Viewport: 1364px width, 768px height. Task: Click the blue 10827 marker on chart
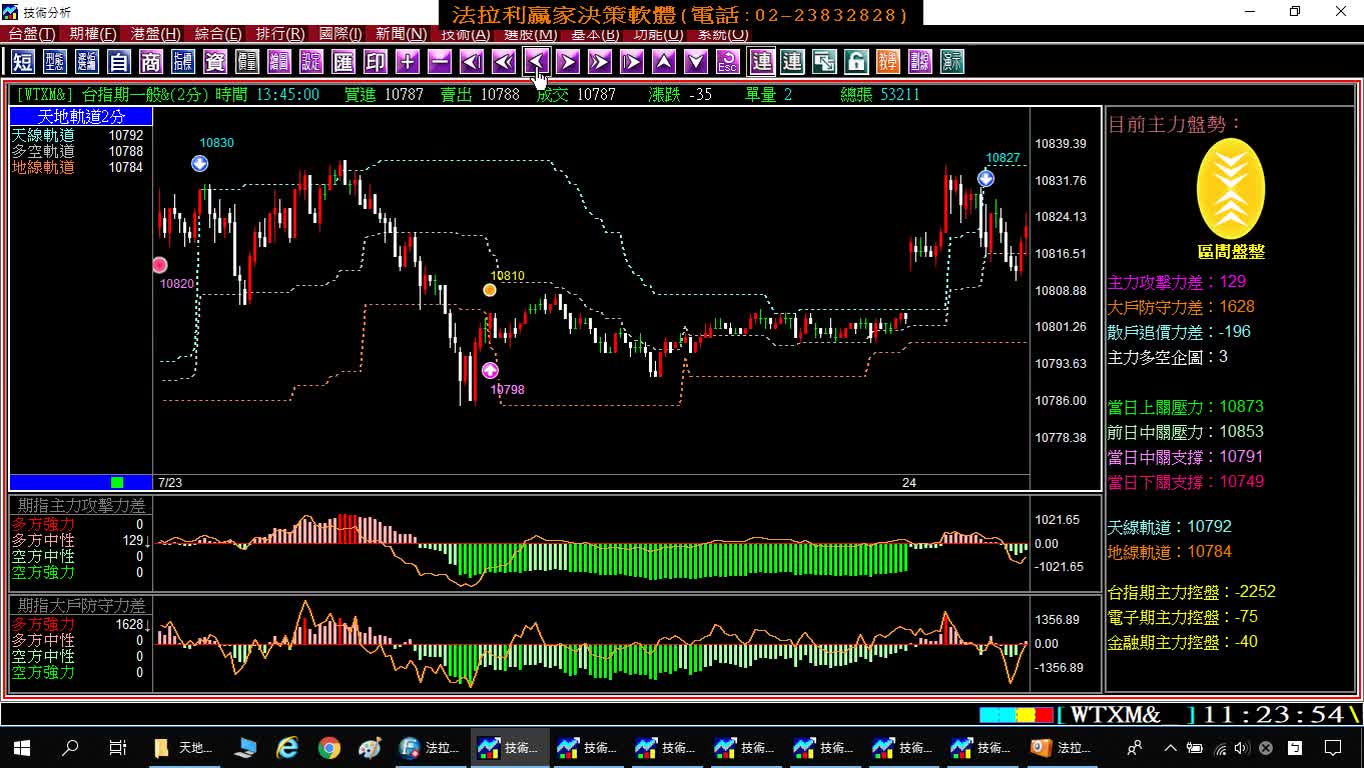pos(986,179)
